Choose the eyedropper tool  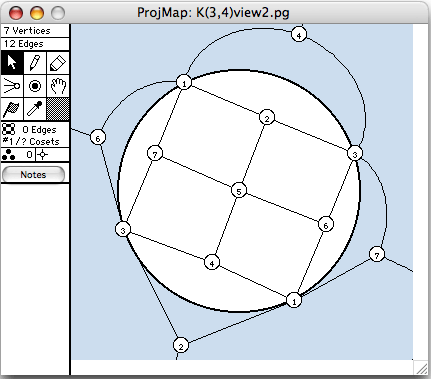pos(35,109)
